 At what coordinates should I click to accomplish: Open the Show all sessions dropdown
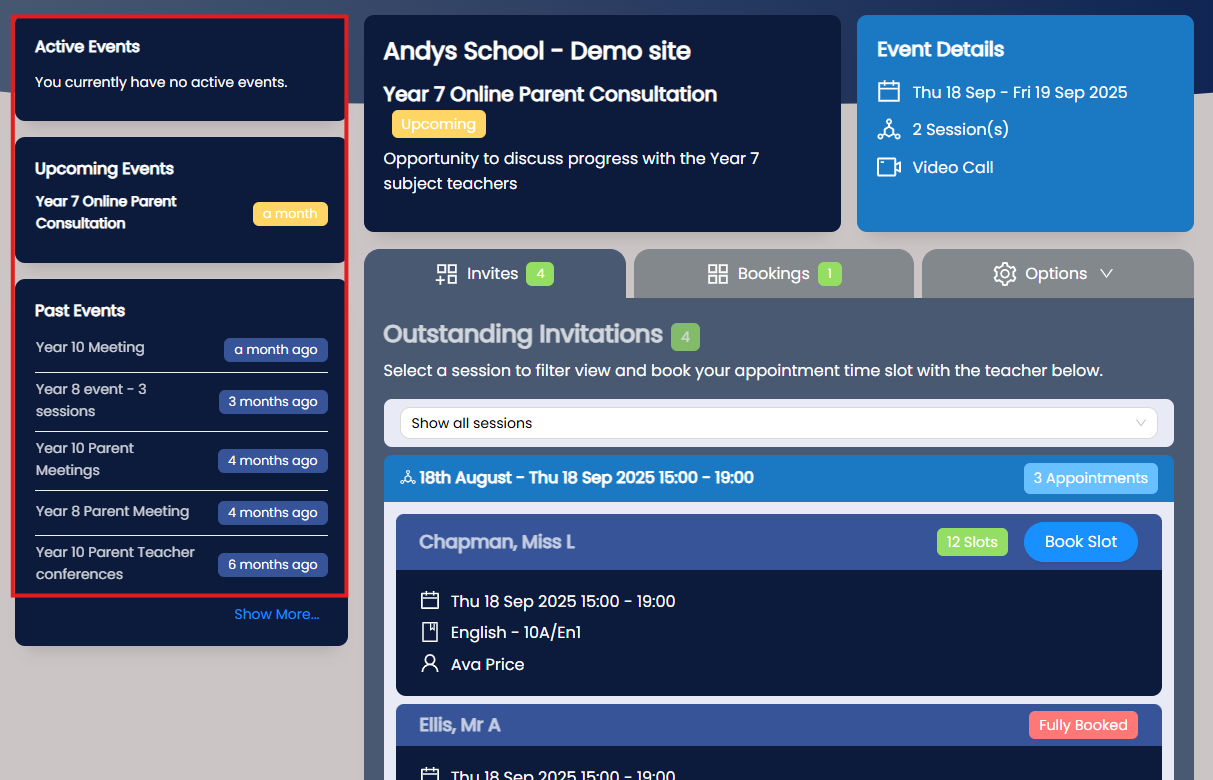(778, 423)
